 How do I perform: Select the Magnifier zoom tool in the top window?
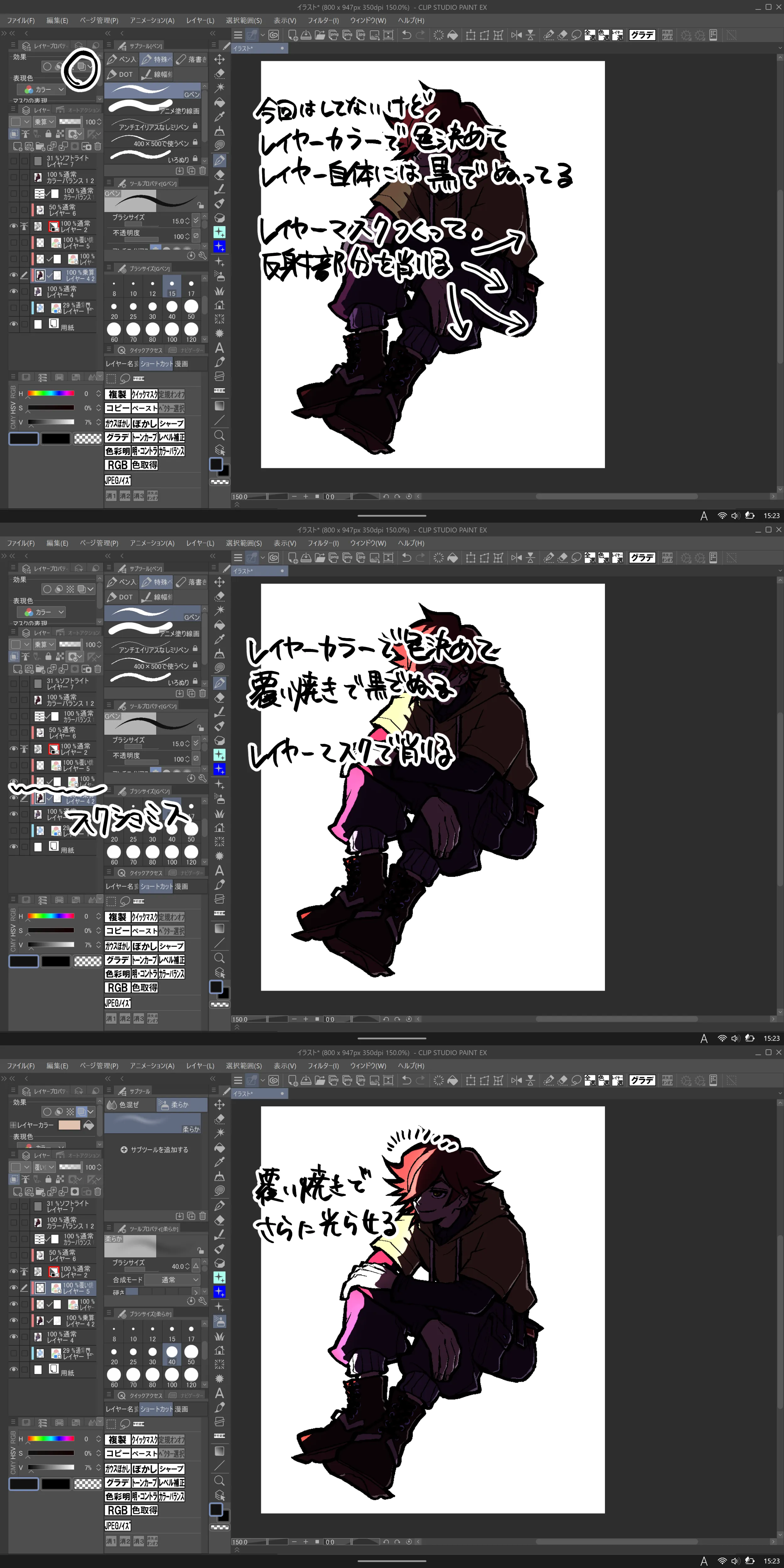[x=220, y=435]
